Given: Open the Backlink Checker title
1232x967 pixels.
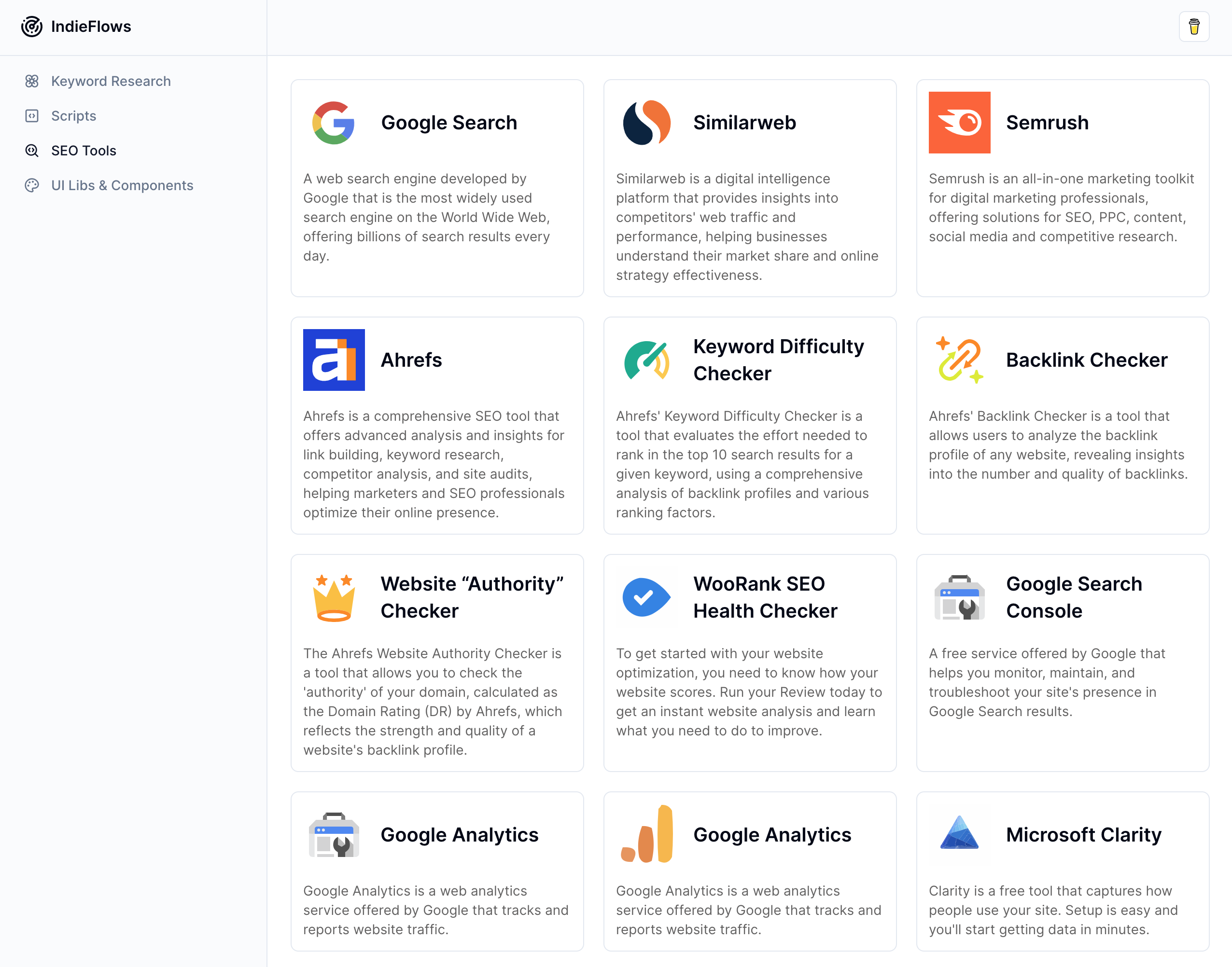Looking at the screenshot, I should click(x=1086, y=360).
